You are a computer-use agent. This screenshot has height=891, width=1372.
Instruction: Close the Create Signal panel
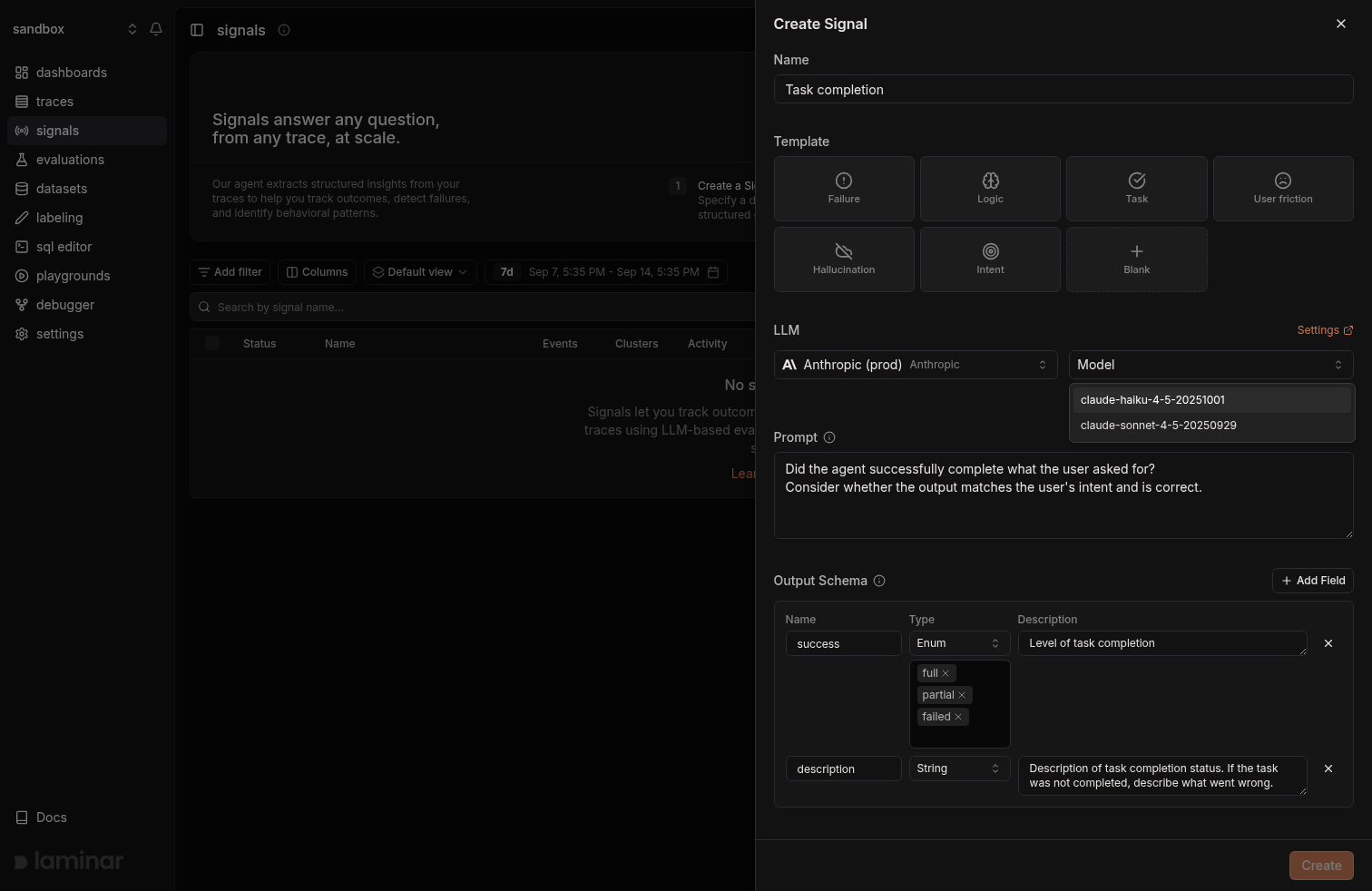click(1341, 24)
